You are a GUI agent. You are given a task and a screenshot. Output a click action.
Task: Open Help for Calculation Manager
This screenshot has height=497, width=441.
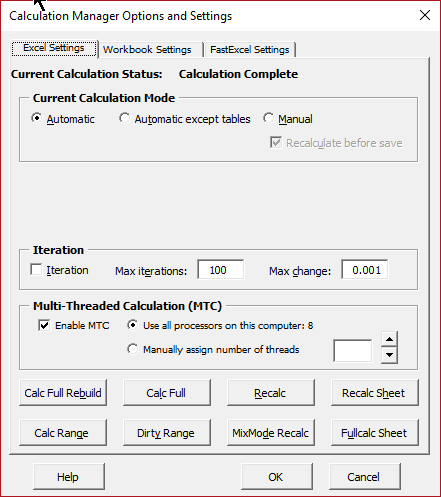[x=69, y=477]
